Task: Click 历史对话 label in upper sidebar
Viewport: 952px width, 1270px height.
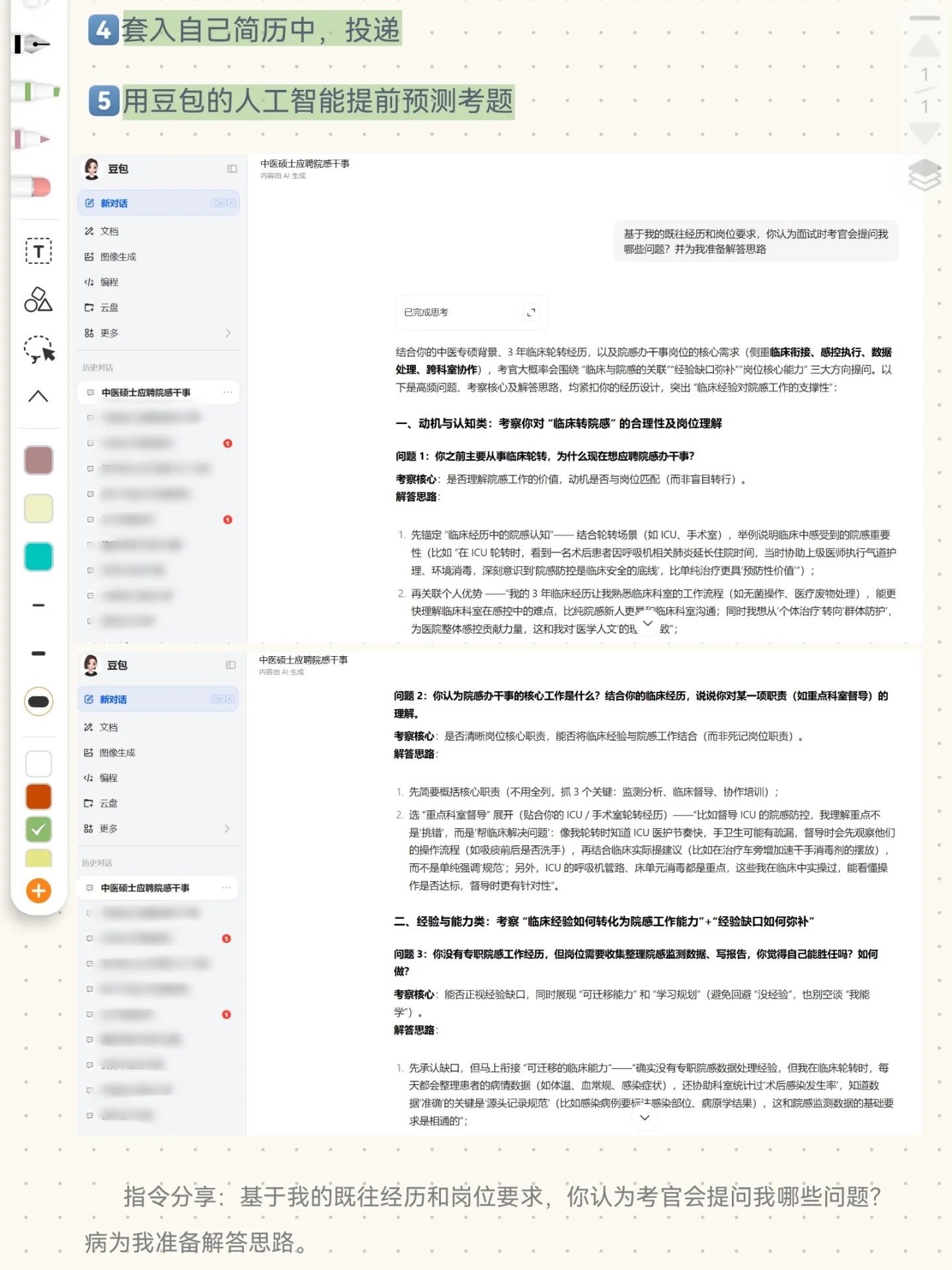Action: point(98,368)
